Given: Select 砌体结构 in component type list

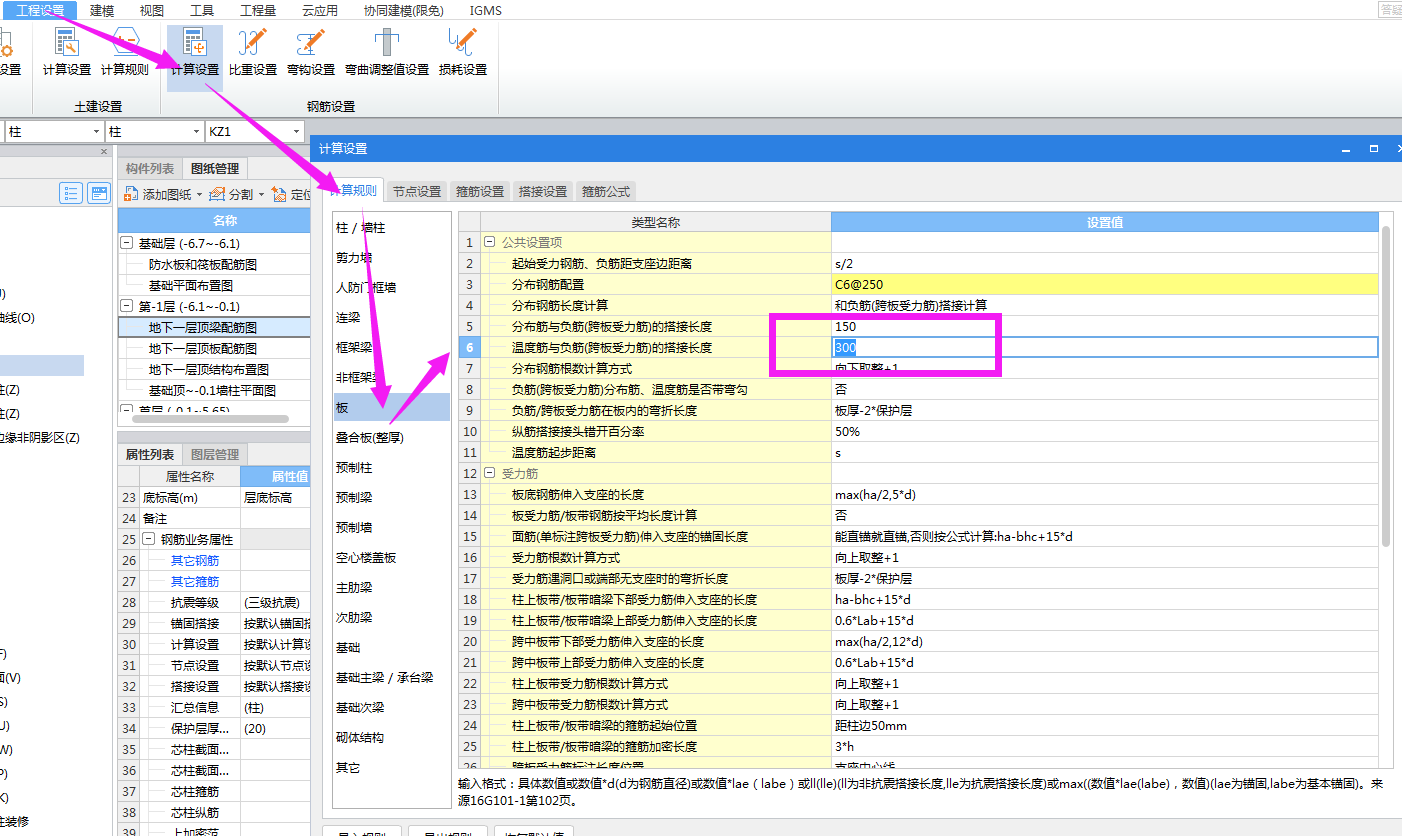Looking at the screenshot, I should click(x=392, y=737).
